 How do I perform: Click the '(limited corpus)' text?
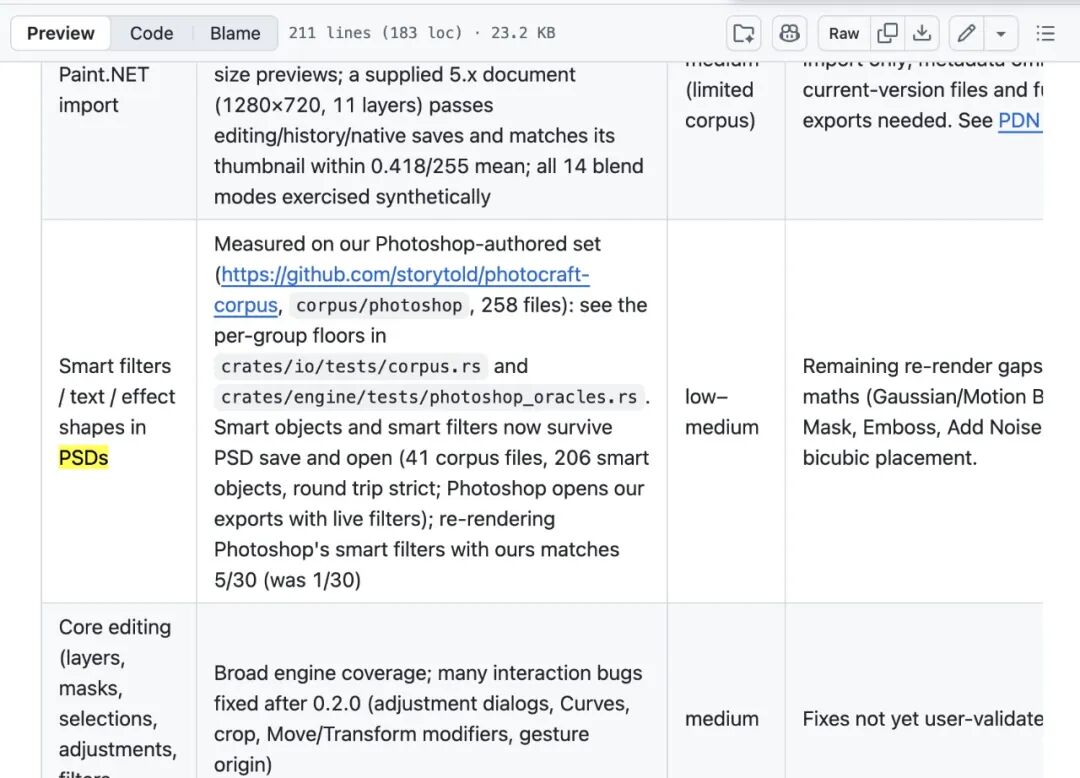point(720,105)
